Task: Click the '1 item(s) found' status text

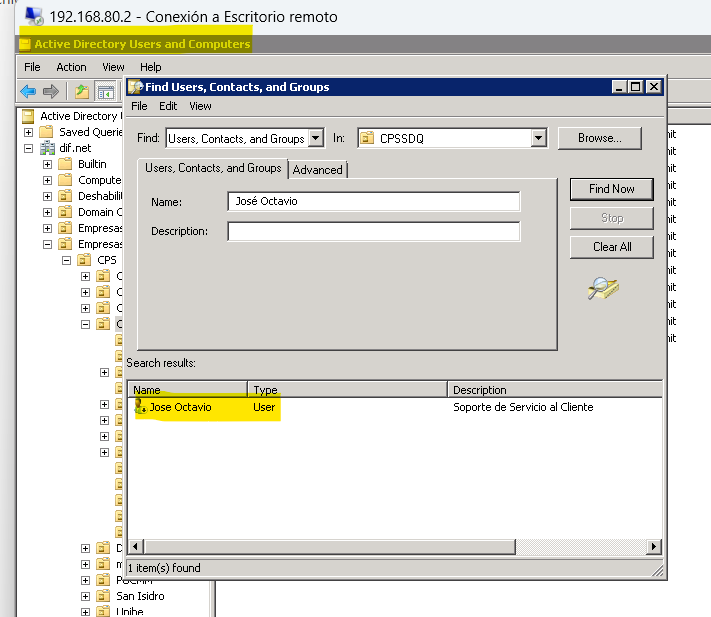Action: pyautogui.click(x=164, y=568)
